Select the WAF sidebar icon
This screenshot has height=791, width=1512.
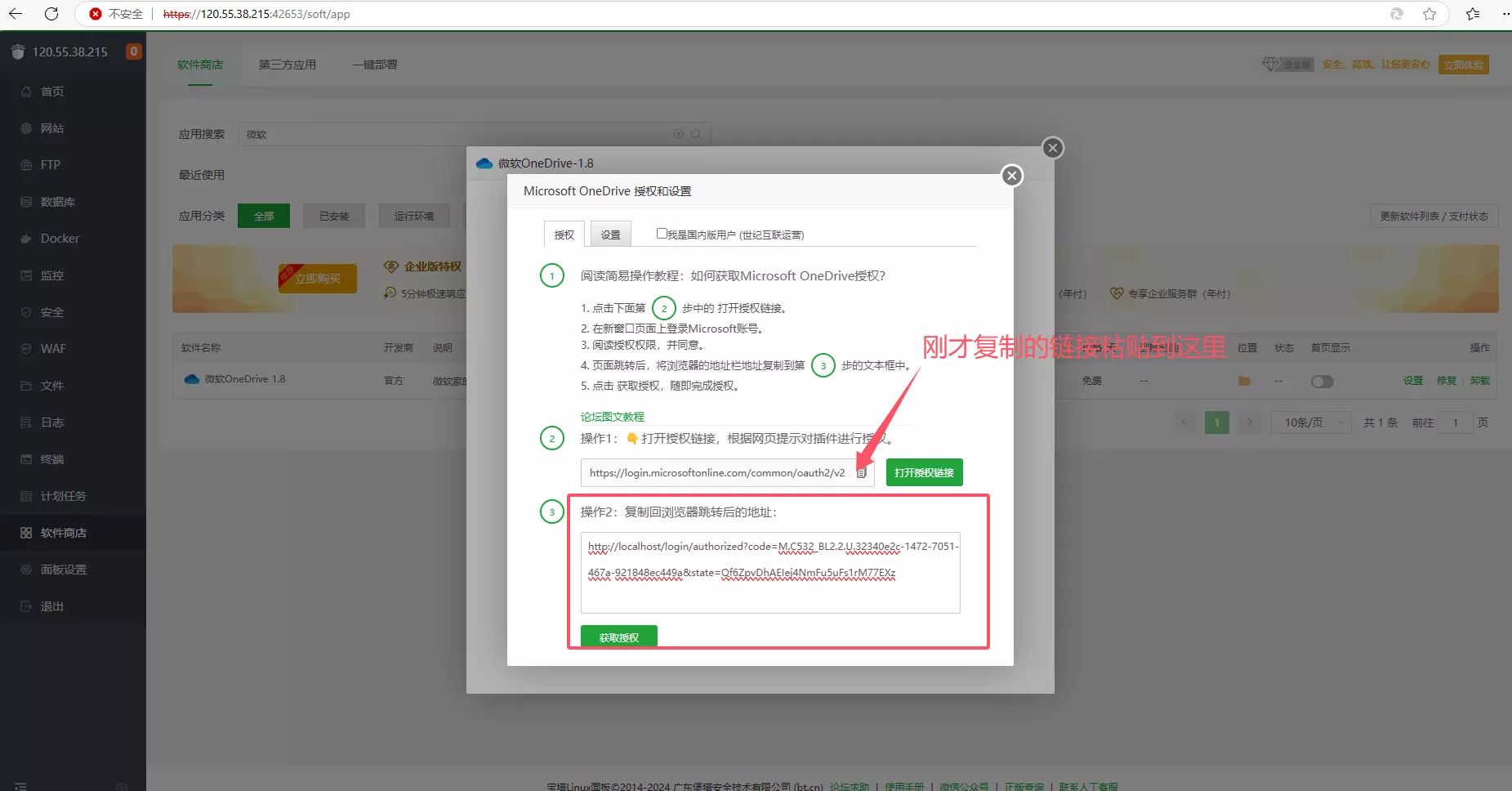click(x=51, y=349)
